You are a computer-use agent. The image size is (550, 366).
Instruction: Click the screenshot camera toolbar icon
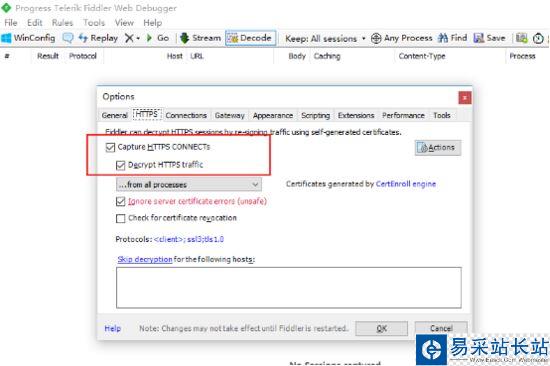[522, 38]
